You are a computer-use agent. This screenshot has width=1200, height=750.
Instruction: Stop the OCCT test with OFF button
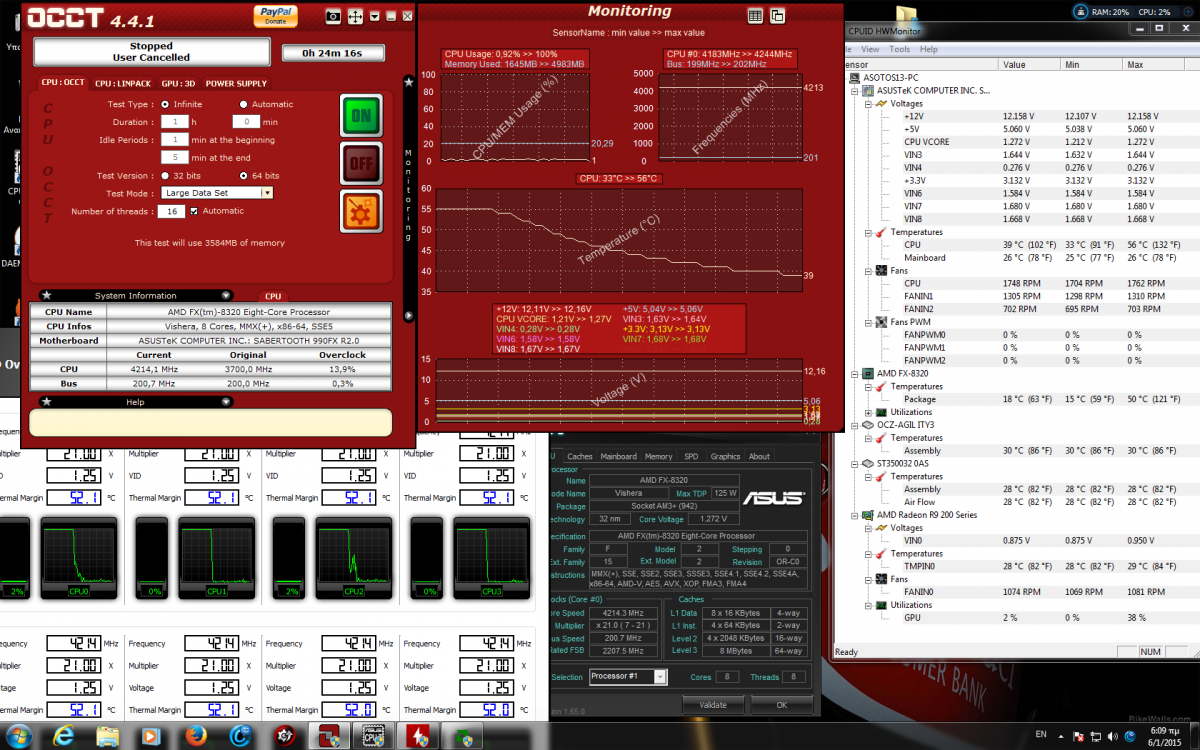(x=361, y=163)
